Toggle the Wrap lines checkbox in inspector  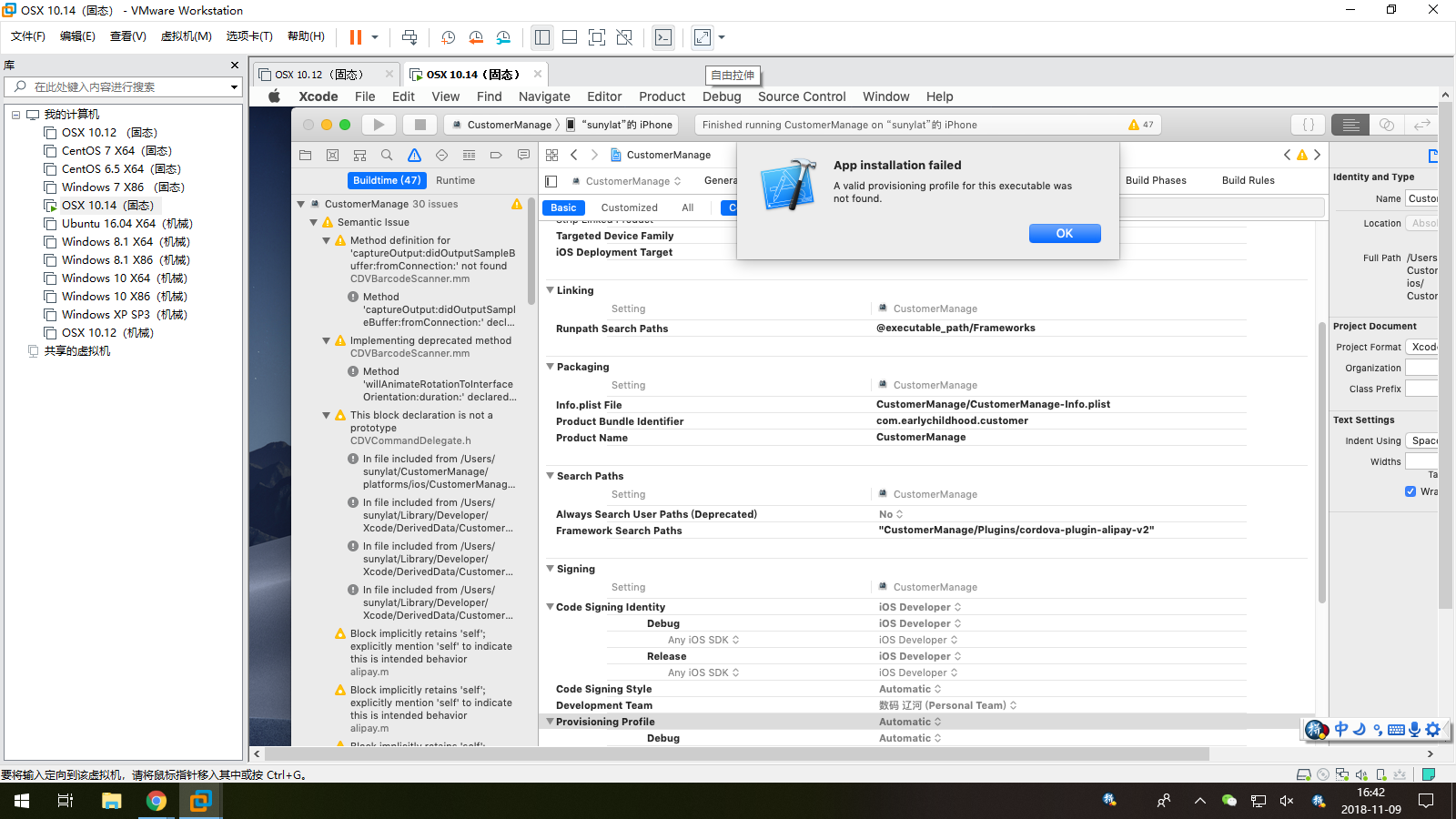click(x=1410, y=491)
